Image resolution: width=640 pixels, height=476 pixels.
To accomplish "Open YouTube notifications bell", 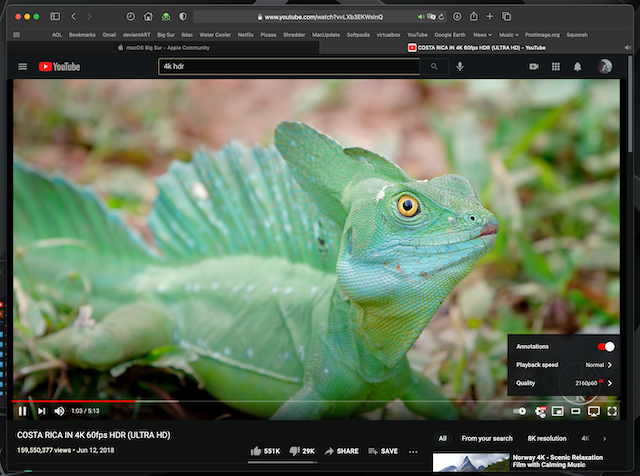I will point(577,66).
